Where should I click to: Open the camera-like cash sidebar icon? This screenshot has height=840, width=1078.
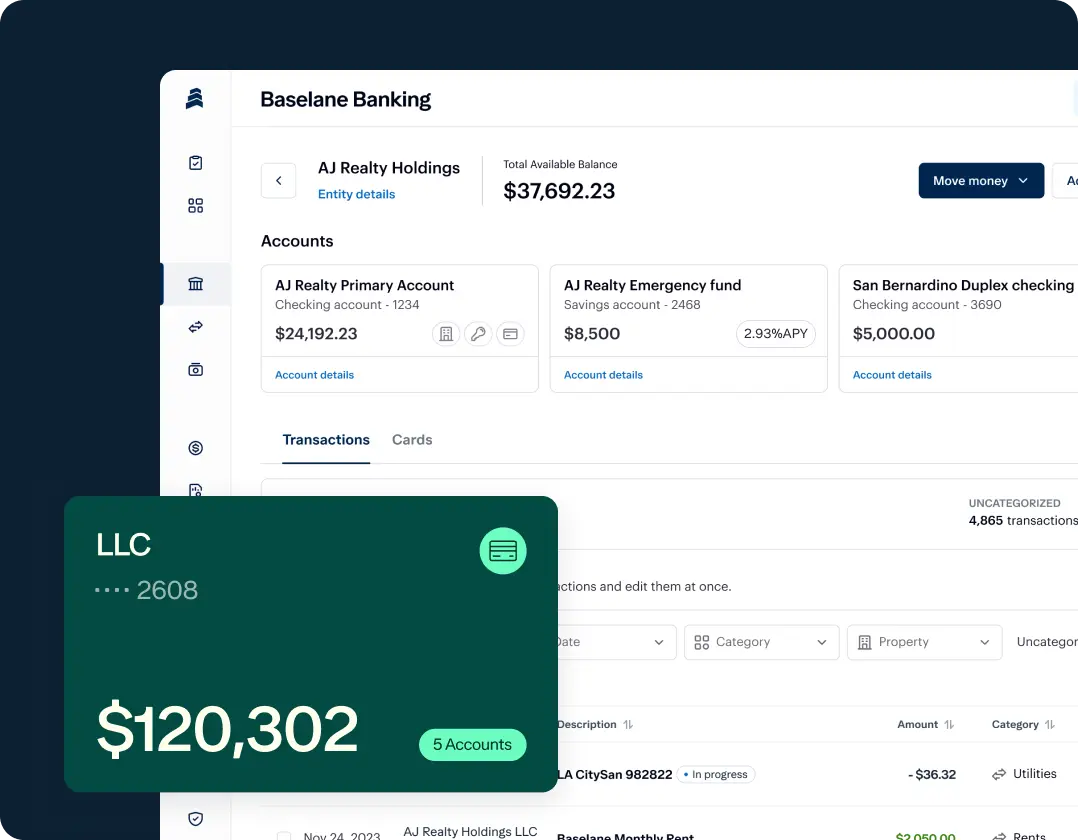pyautogui.click(x=195, y=370)
